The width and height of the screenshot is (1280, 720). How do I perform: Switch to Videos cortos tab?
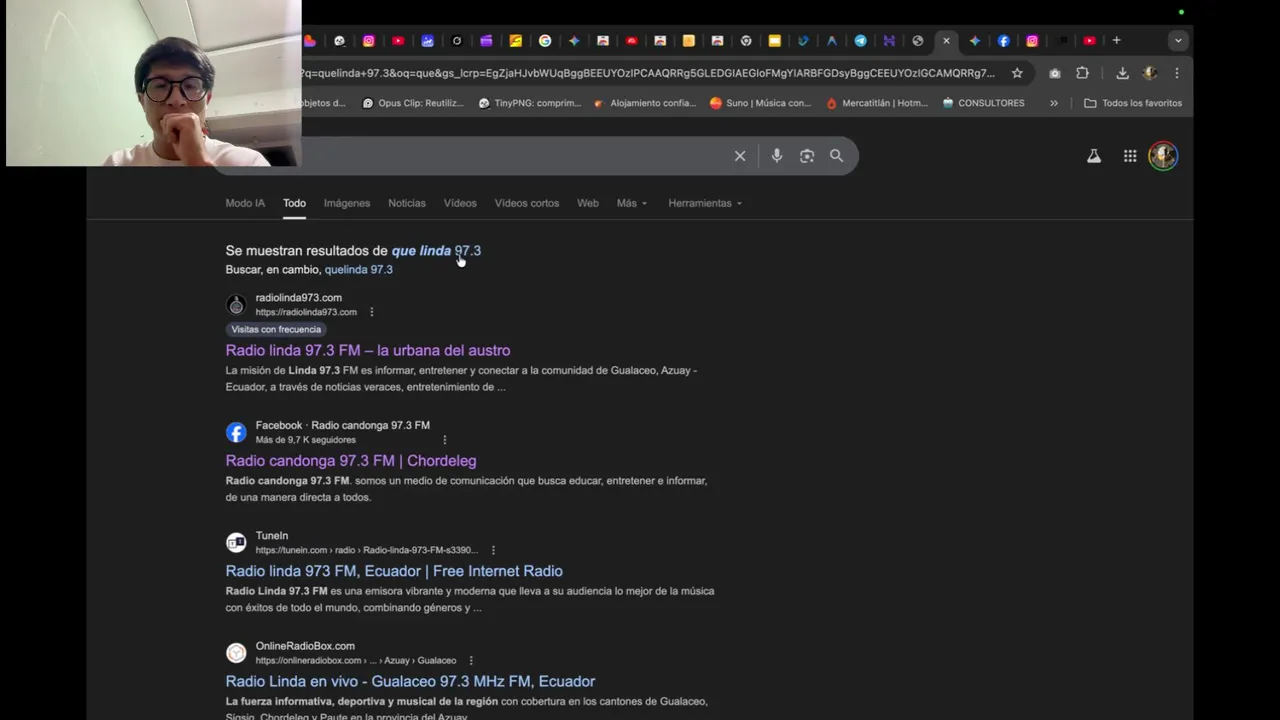coord(527,203)
